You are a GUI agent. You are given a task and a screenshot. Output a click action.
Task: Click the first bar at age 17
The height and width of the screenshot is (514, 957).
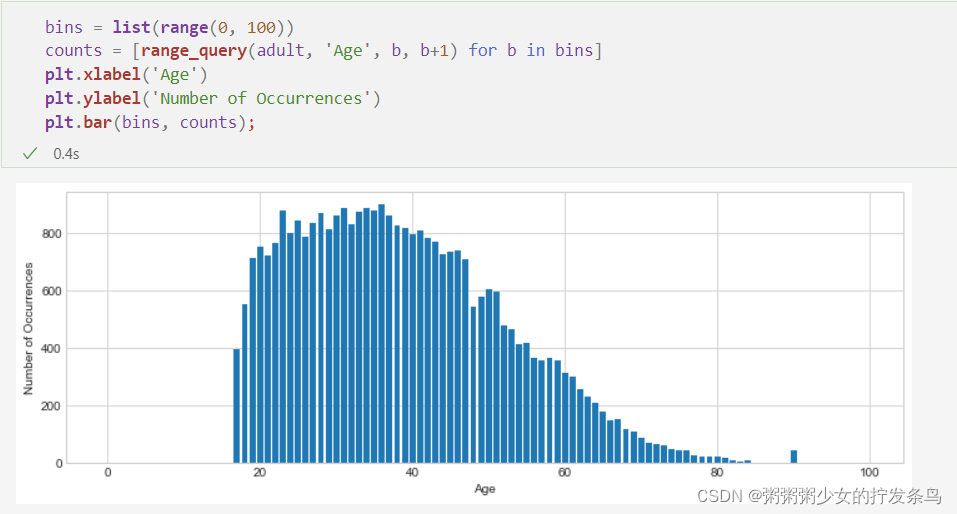(x=237, y=406)
